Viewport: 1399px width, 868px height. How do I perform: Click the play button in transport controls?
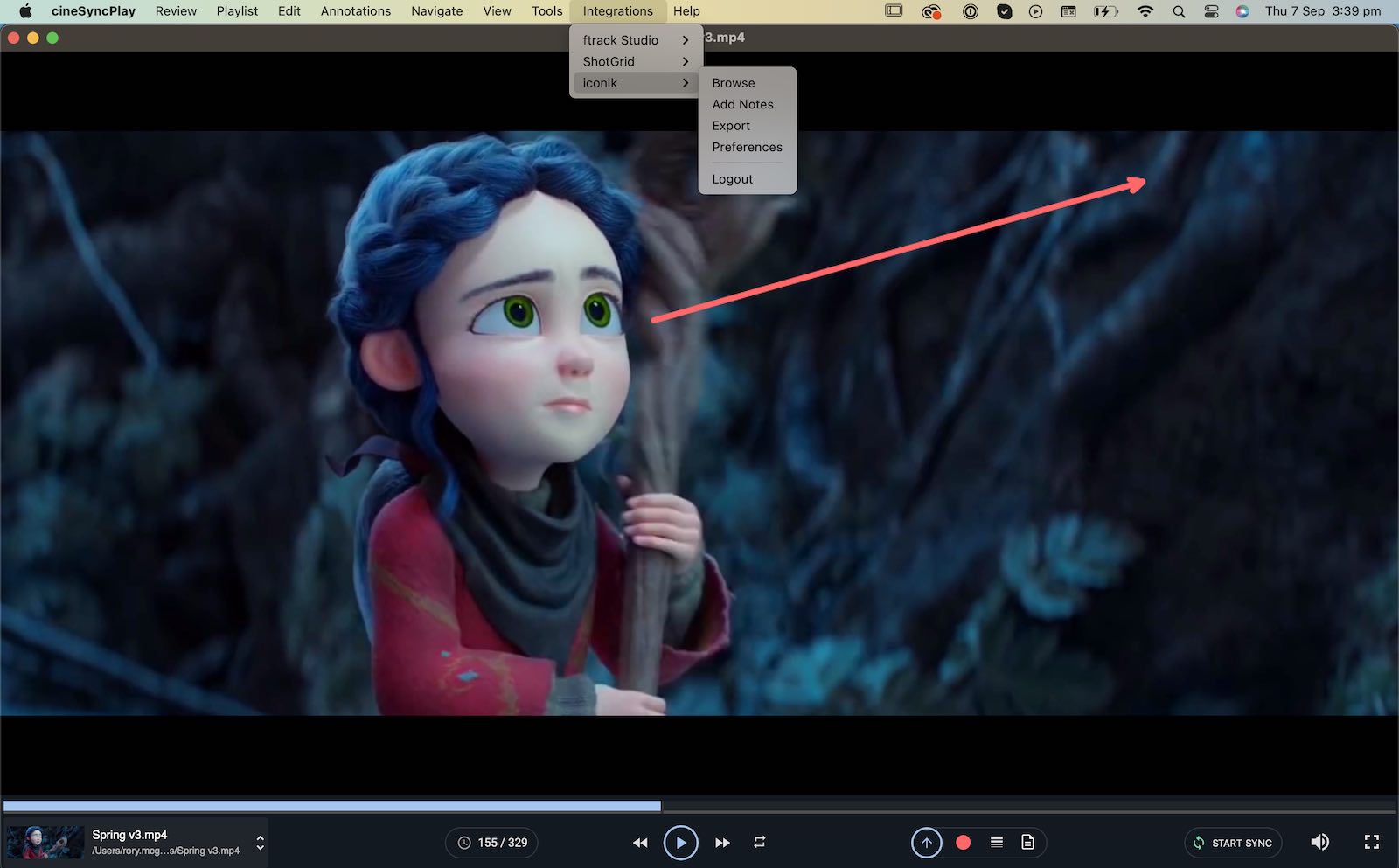coord(680,843)
